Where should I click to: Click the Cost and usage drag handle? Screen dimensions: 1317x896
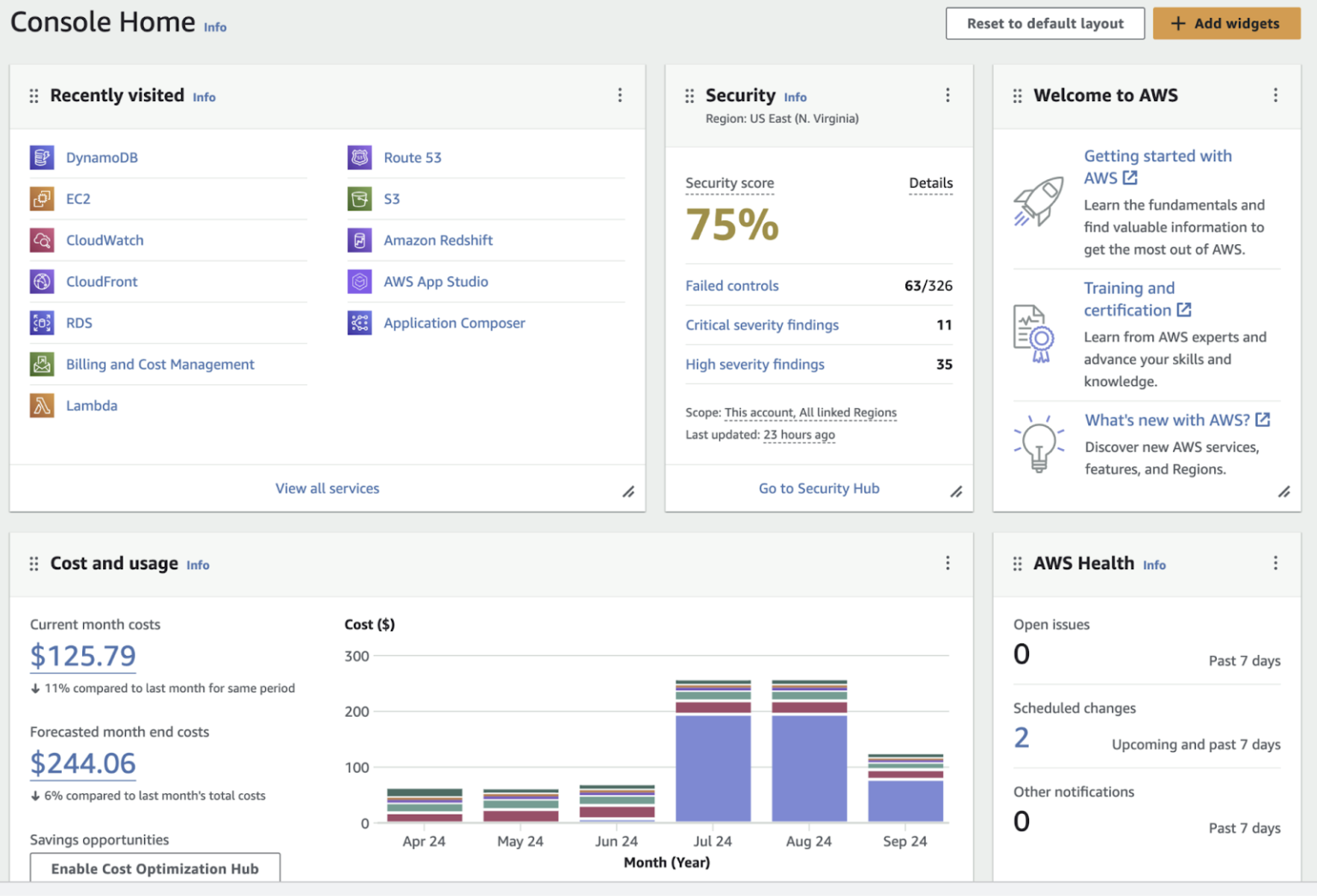tap(34, 563)
